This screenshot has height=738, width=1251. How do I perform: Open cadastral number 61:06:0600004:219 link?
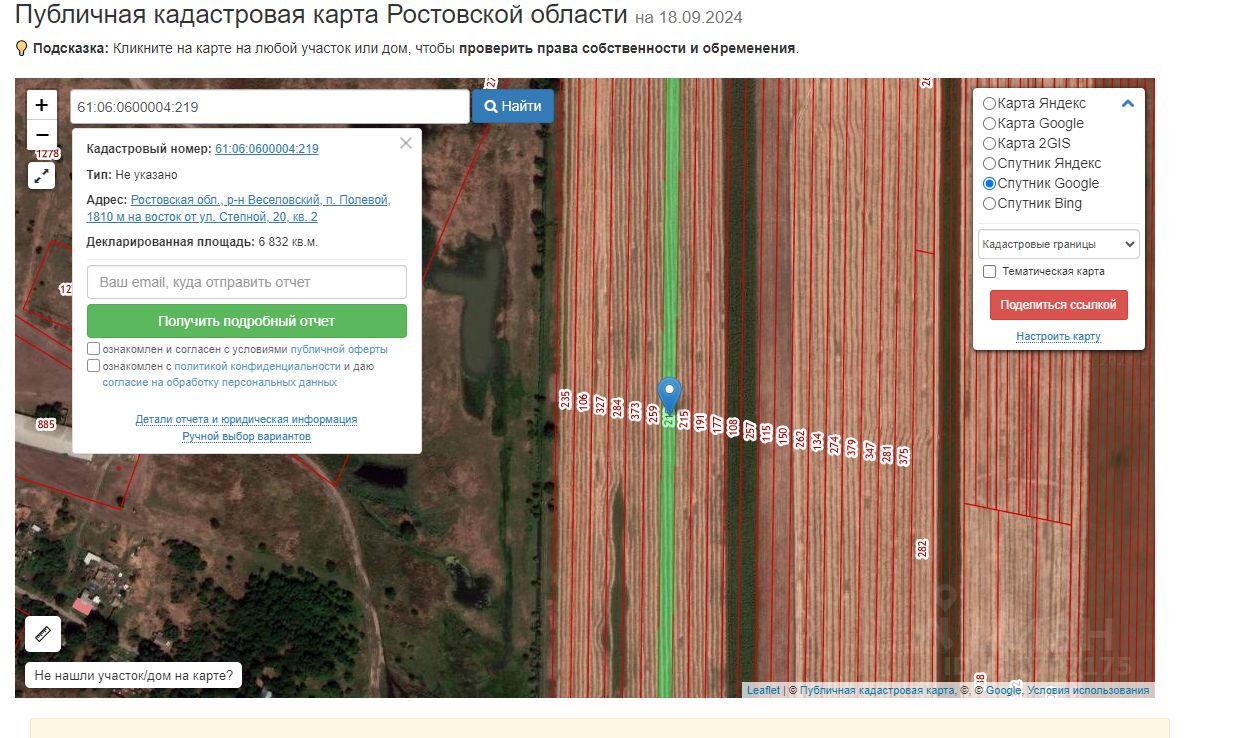pyautogui.click(x=267, y=149)
